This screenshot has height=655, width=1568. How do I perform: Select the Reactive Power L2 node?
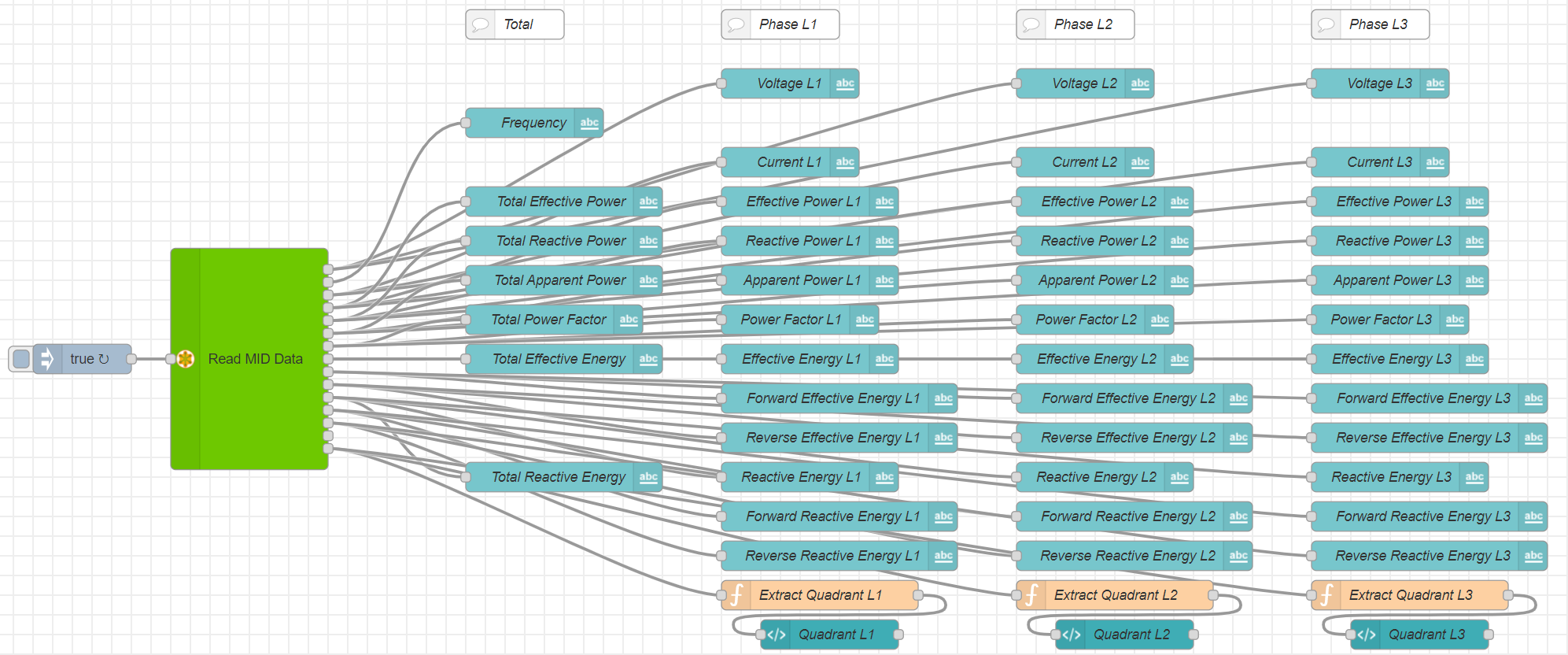(x=1105, y=241)
